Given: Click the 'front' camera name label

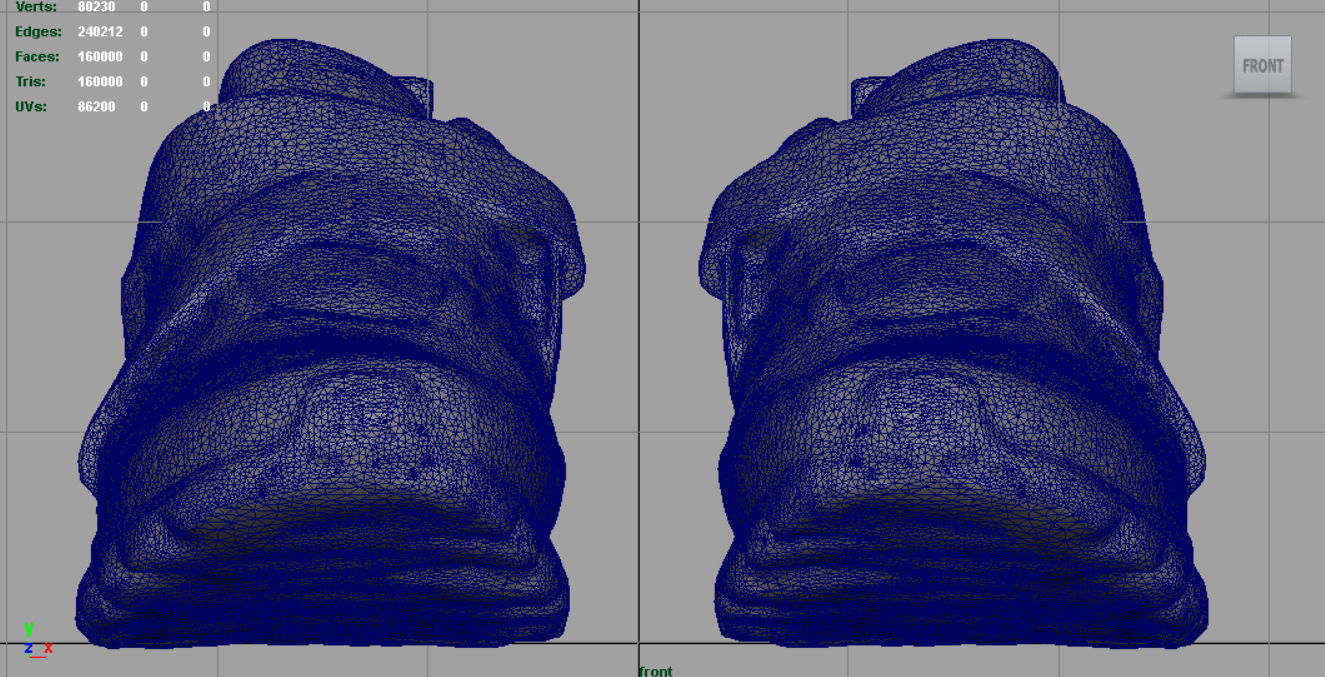Looking at the screenshot, I should [x=655, y=671].
